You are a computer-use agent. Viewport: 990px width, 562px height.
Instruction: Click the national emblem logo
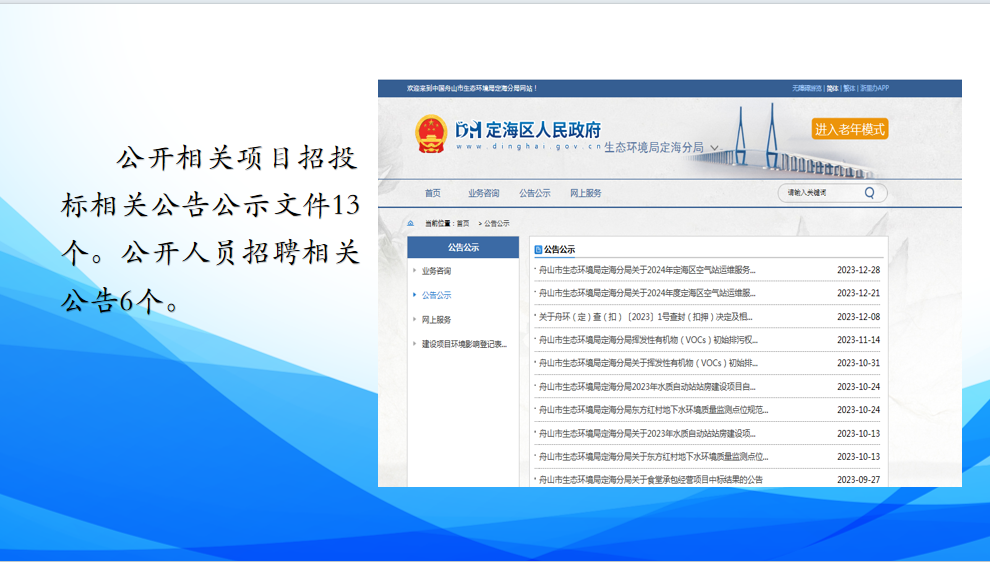(x=431, y=134)
